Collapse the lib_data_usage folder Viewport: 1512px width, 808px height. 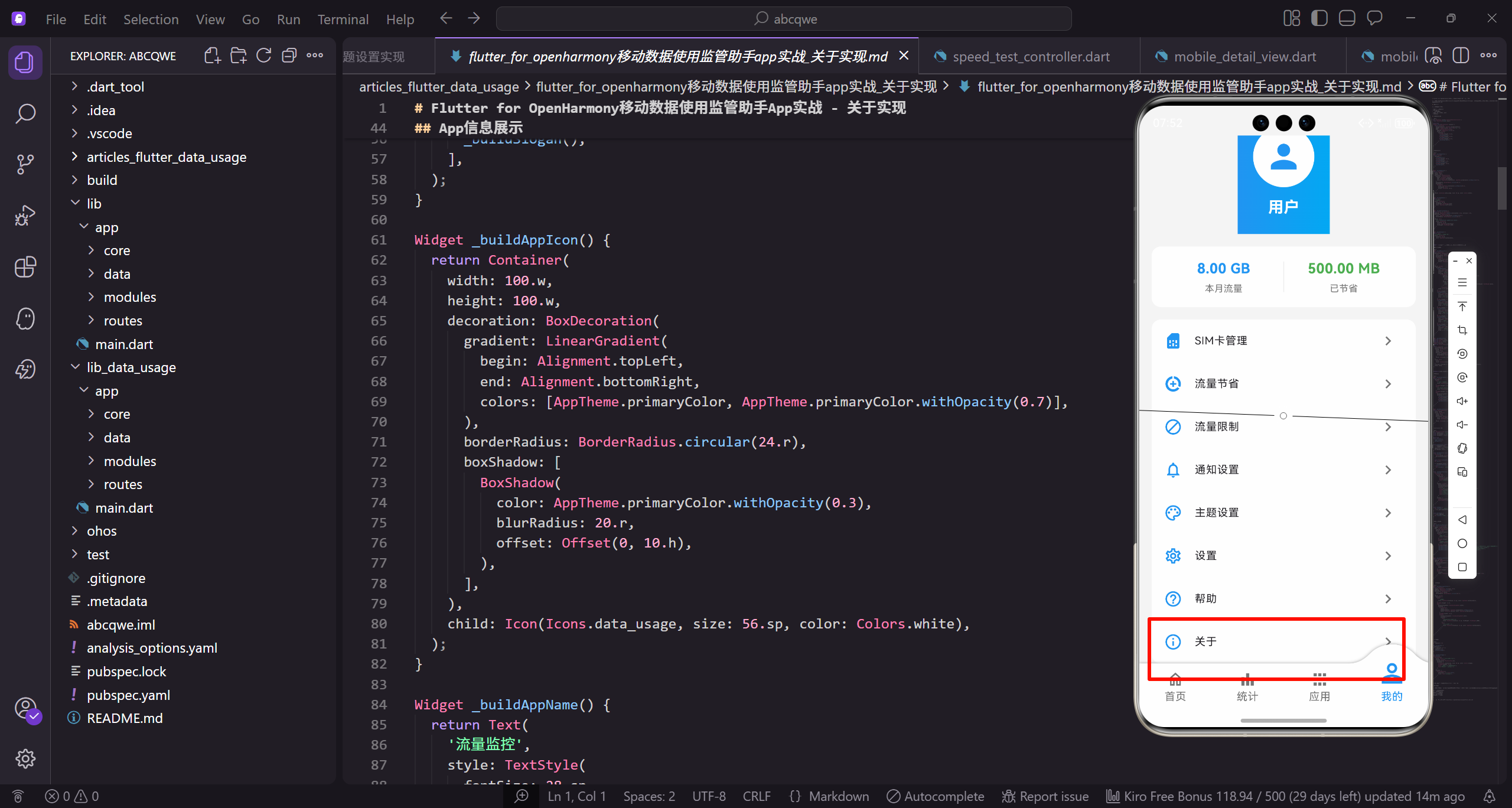click(x=131, y=367)
